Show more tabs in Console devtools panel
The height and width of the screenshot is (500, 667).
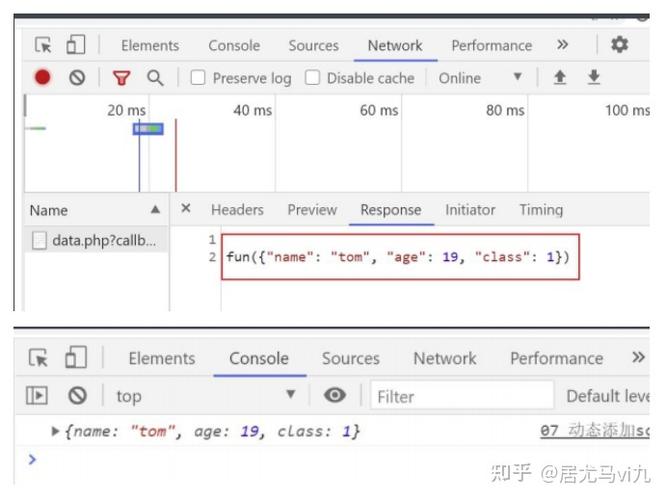point(638,357)
